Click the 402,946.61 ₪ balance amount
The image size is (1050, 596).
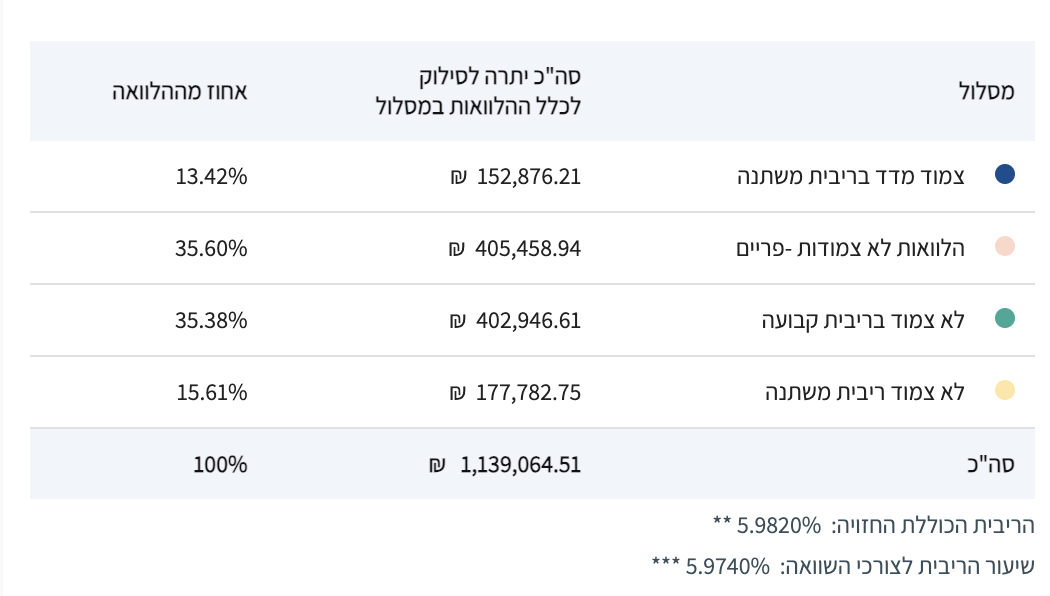(516, 320)
